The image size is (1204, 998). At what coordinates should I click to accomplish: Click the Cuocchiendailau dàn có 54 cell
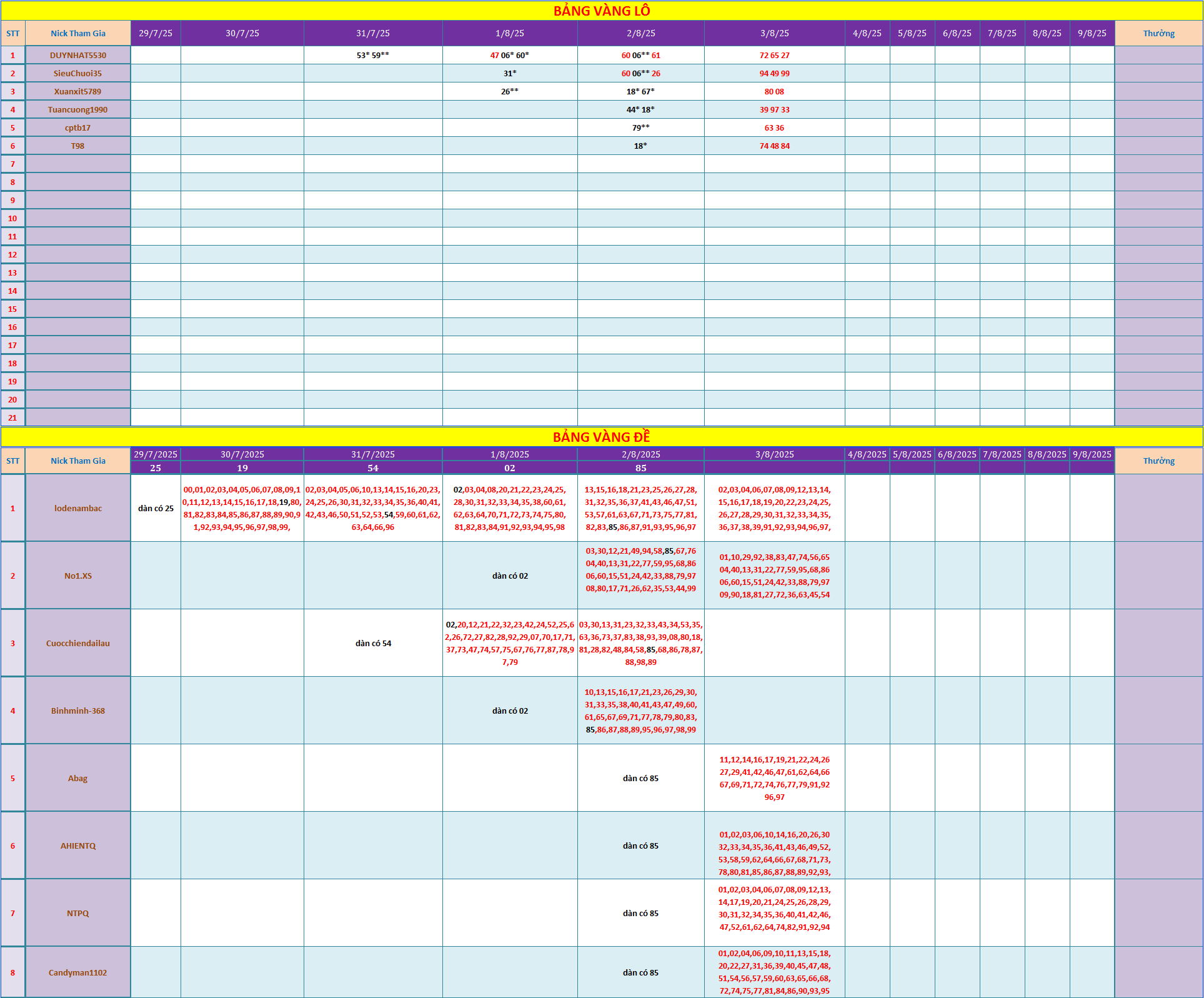[373, 643]
